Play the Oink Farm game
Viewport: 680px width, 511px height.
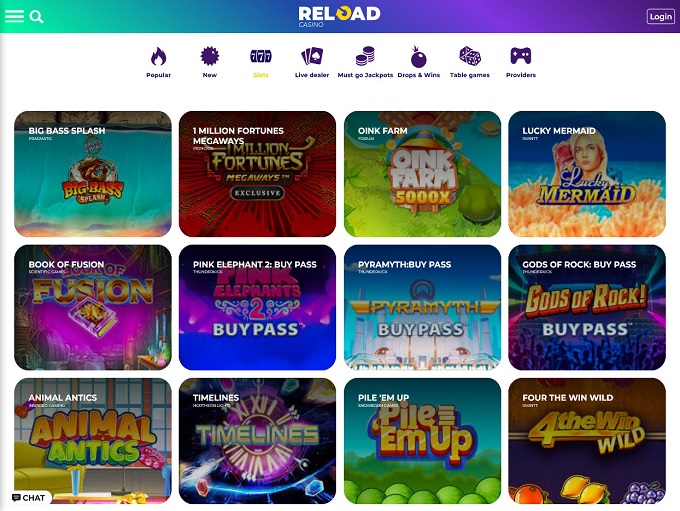tap(422, 174)
